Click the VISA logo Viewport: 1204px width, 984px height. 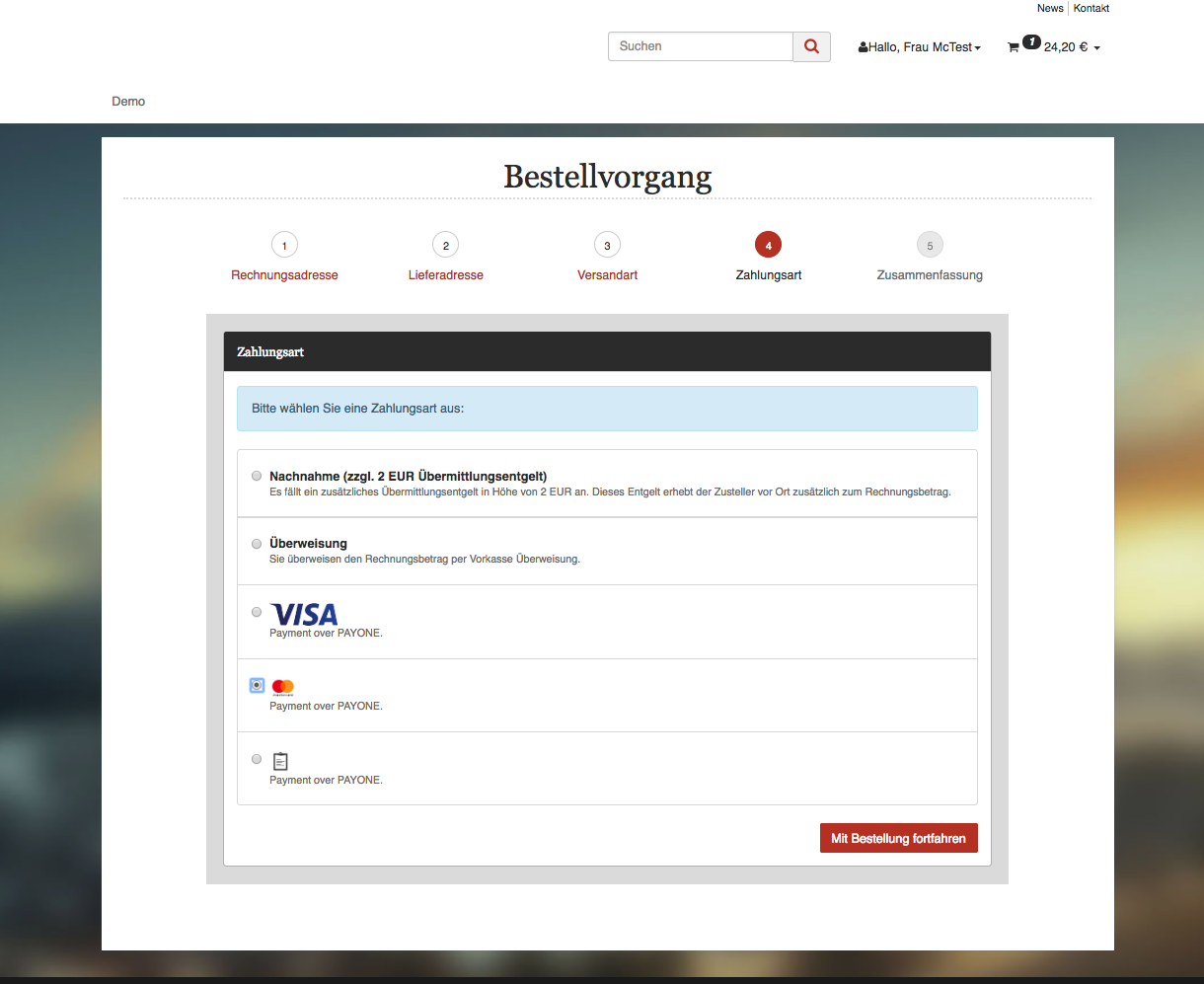point(304,614)
